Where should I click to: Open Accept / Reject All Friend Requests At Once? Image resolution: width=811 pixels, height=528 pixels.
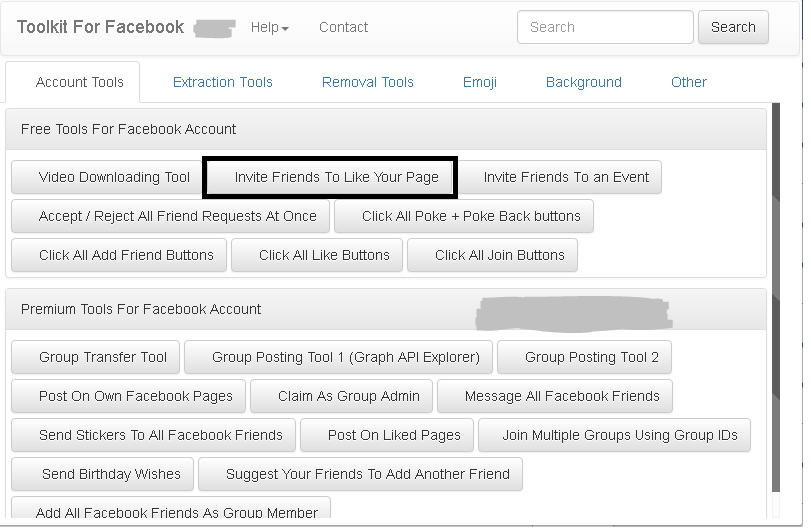pos(170,216)
